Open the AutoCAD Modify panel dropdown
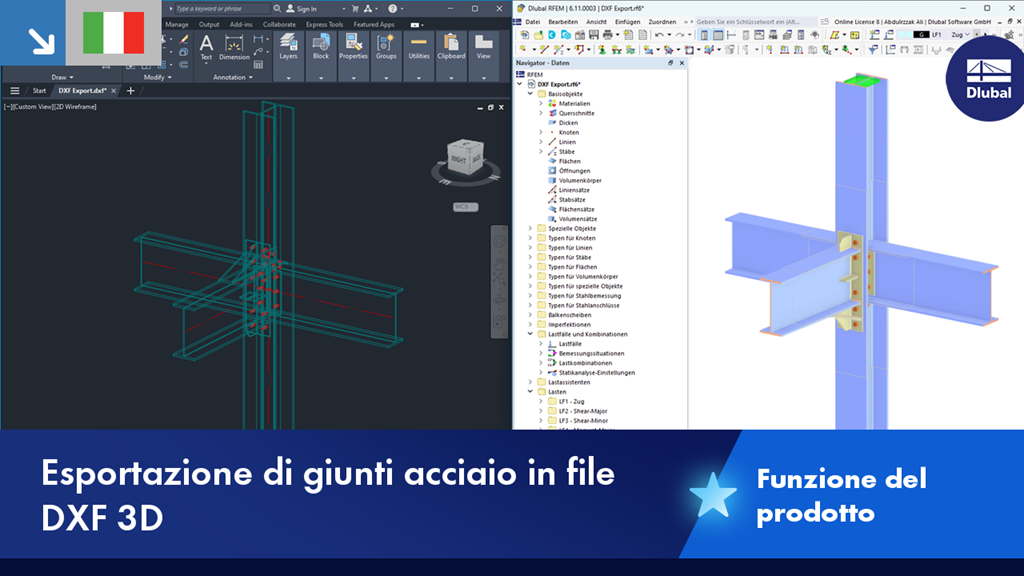 (157, 77)
